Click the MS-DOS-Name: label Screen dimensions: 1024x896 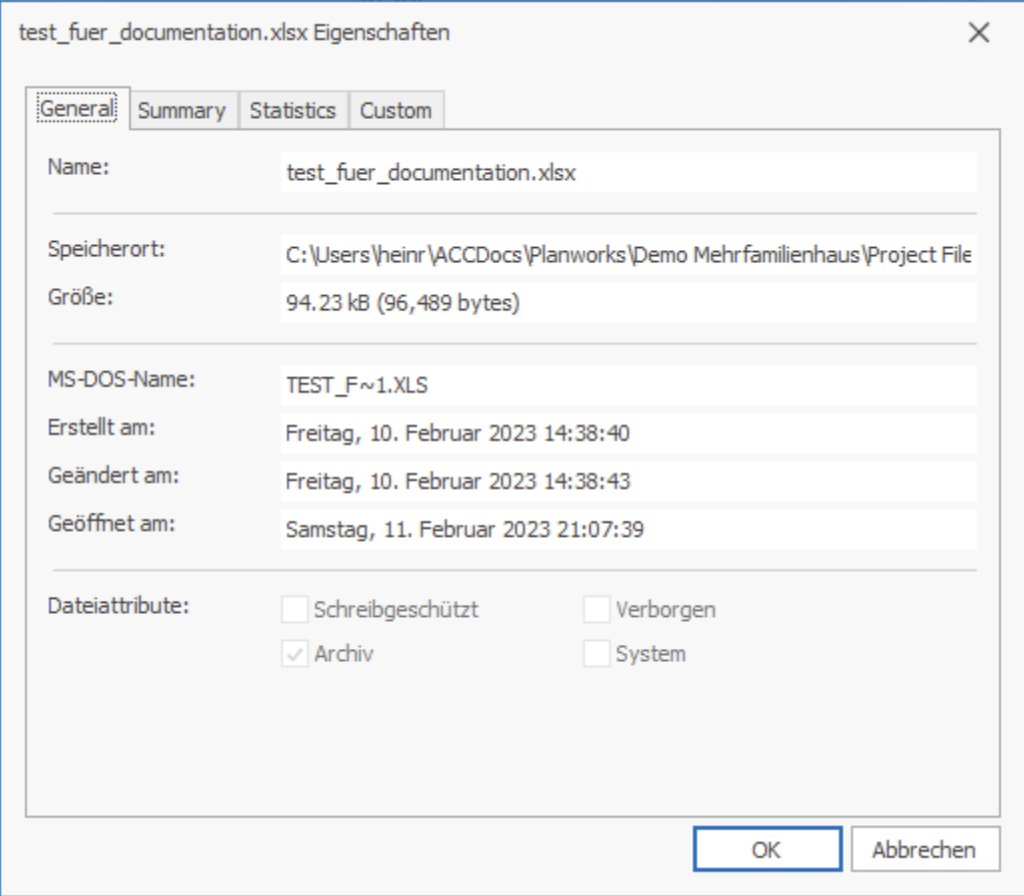pos(121,379)
